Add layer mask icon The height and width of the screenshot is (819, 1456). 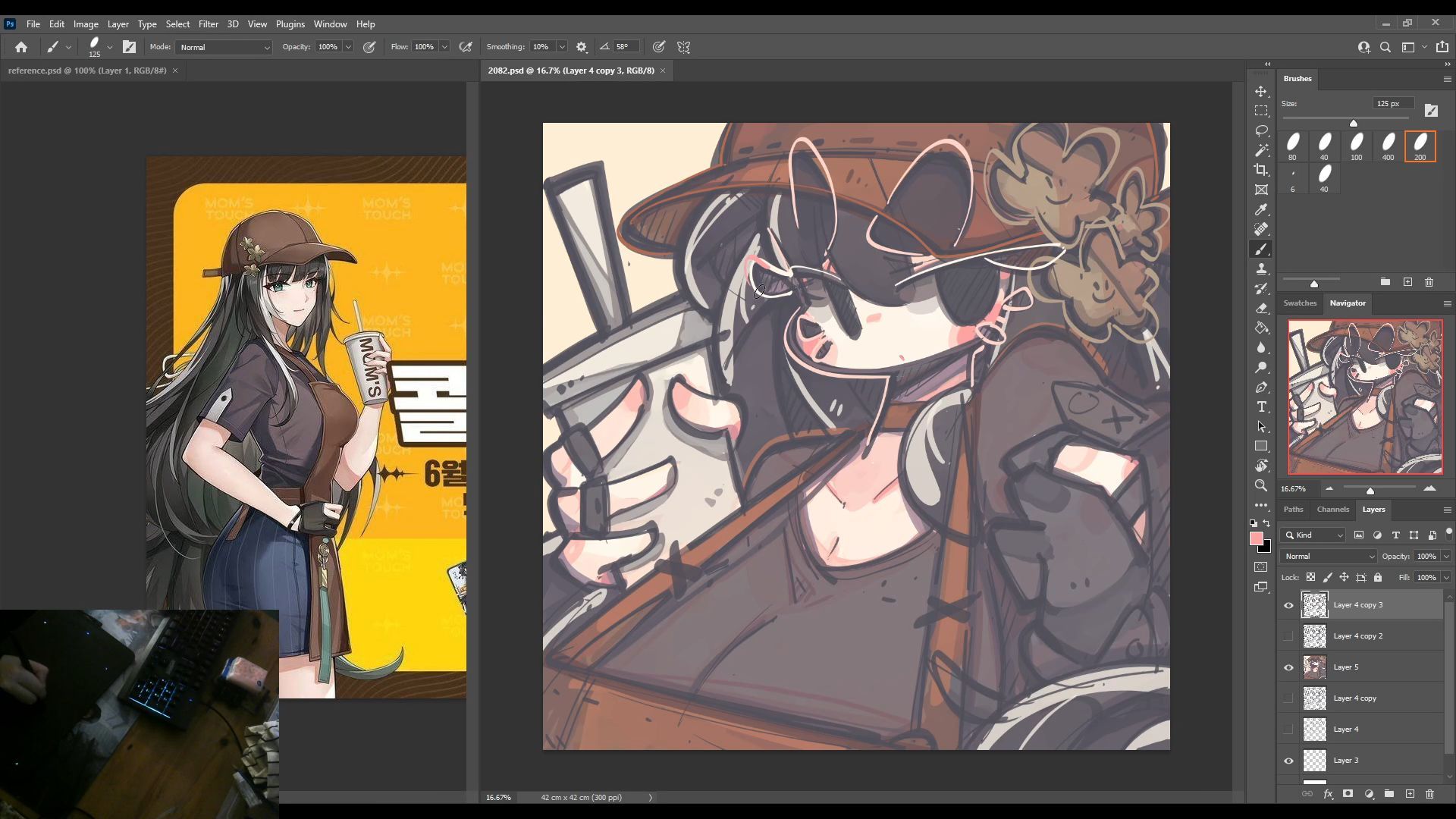tap(1348, 794)
